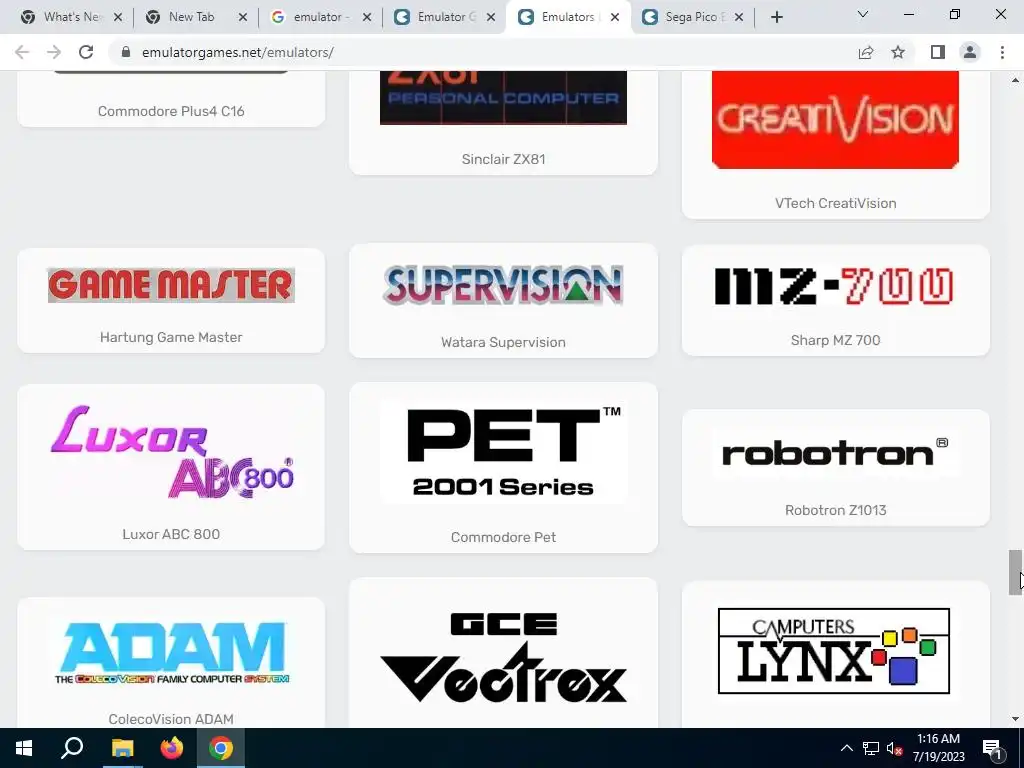The height and width of the screenshot is (768, 1024).
Task: Open the Supervision logo image
Action: (503, 285)
